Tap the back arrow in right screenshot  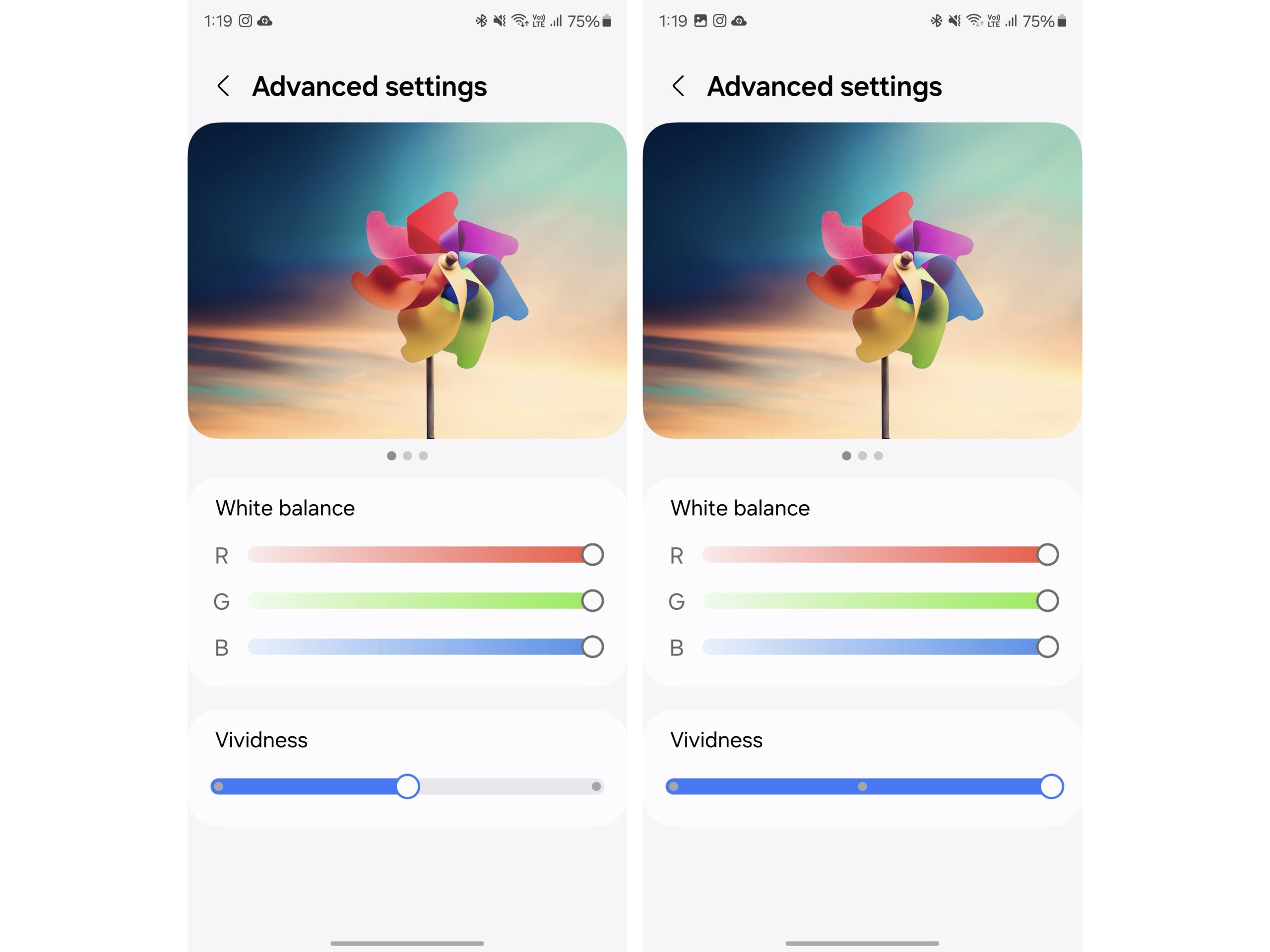tap(678, 86)
